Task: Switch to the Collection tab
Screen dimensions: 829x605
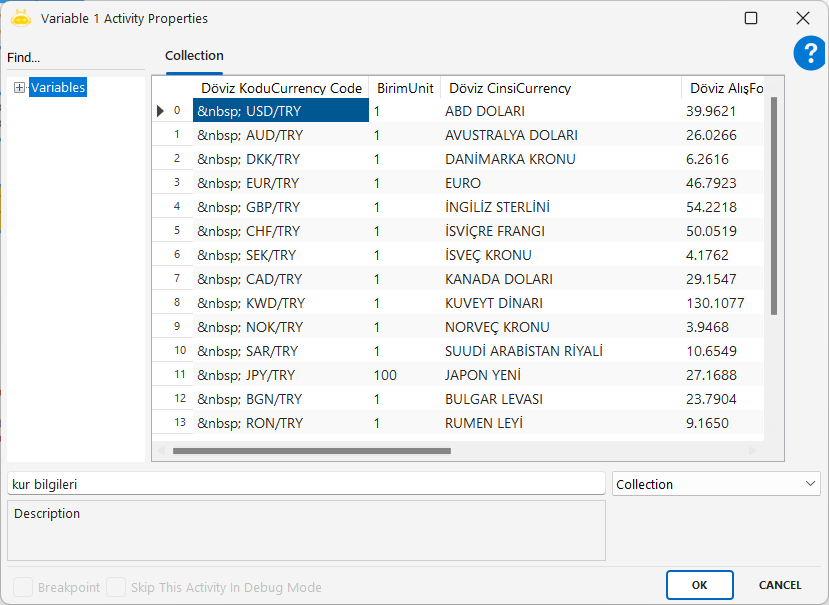Action: point(194,56)
